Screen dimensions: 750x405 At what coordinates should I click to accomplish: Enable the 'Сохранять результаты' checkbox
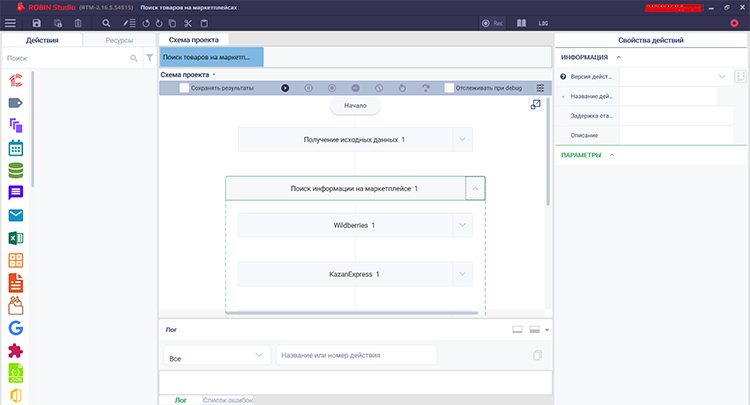pos(184,88)
